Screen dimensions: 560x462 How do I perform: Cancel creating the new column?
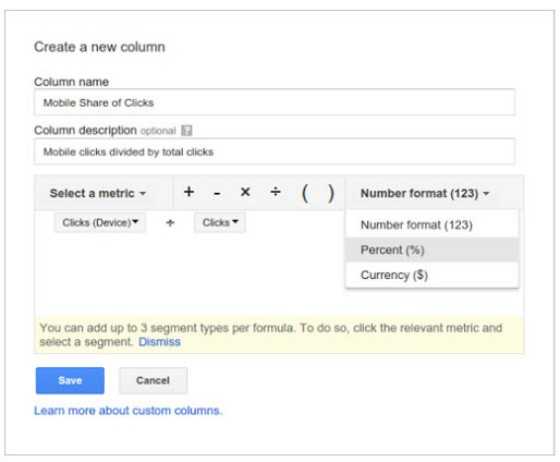(x=153, y=380)
